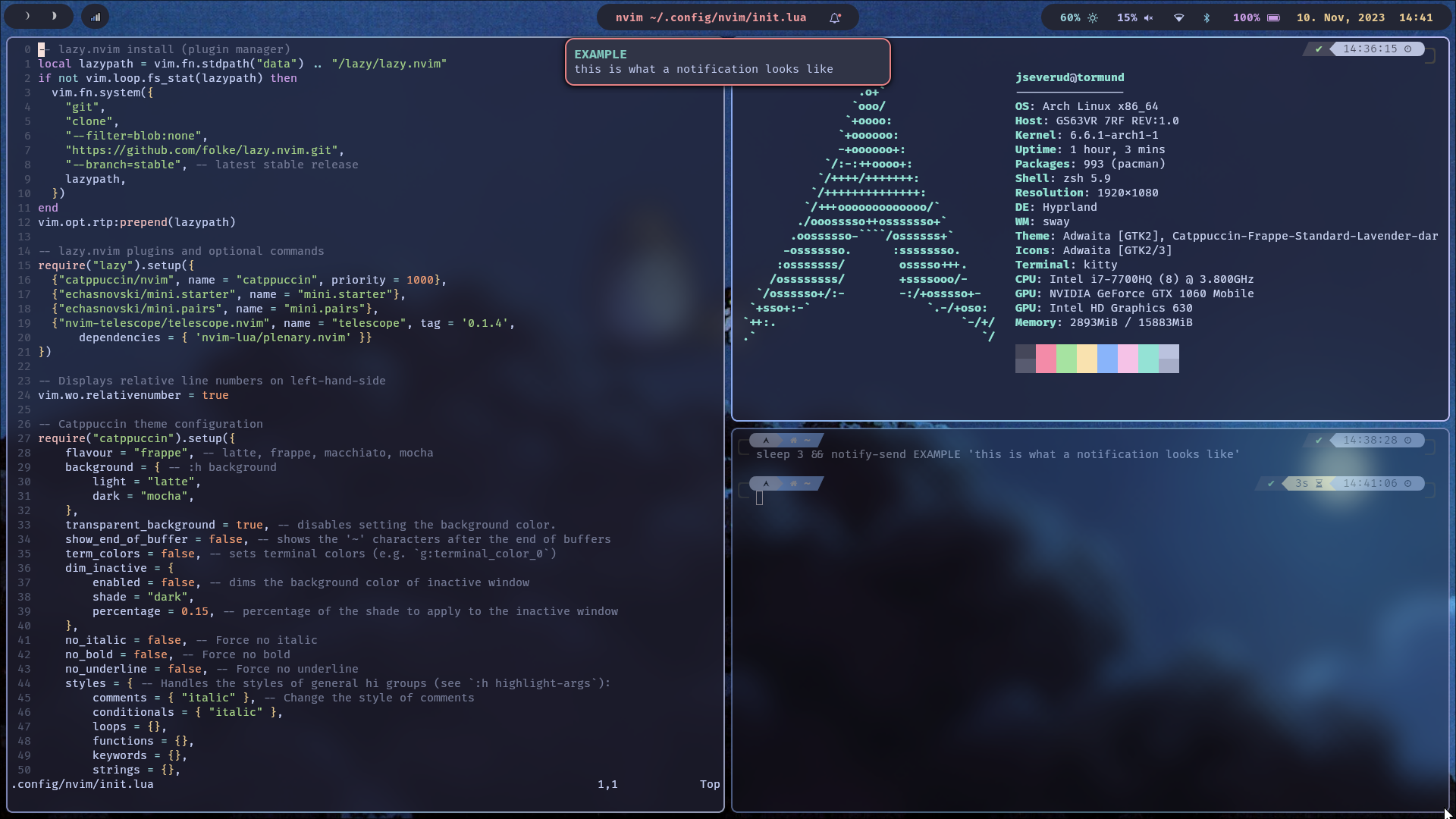1456x819 pixels.
Task: Click the clock icon after 14:36:15
Action: tap(1408, 49)
